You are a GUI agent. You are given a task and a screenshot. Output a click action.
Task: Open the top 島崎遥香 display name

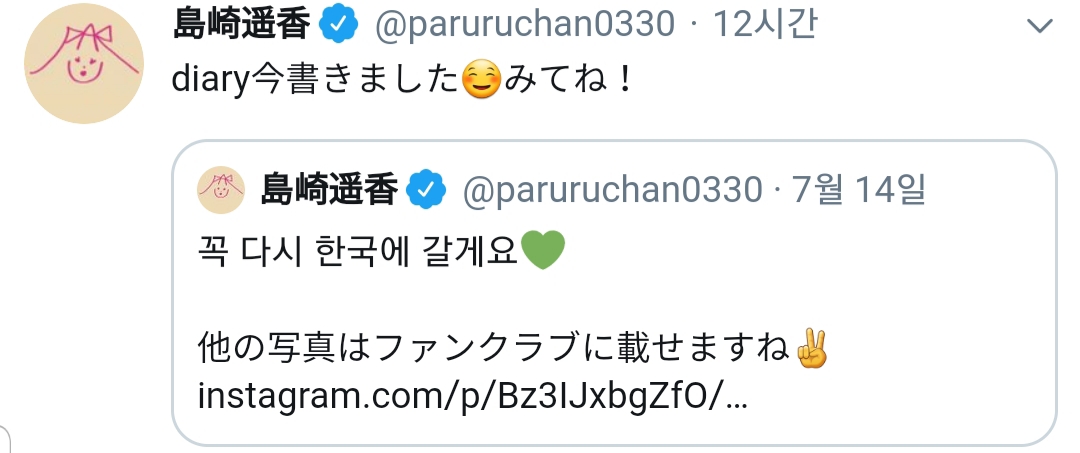(x=242, y=25)
